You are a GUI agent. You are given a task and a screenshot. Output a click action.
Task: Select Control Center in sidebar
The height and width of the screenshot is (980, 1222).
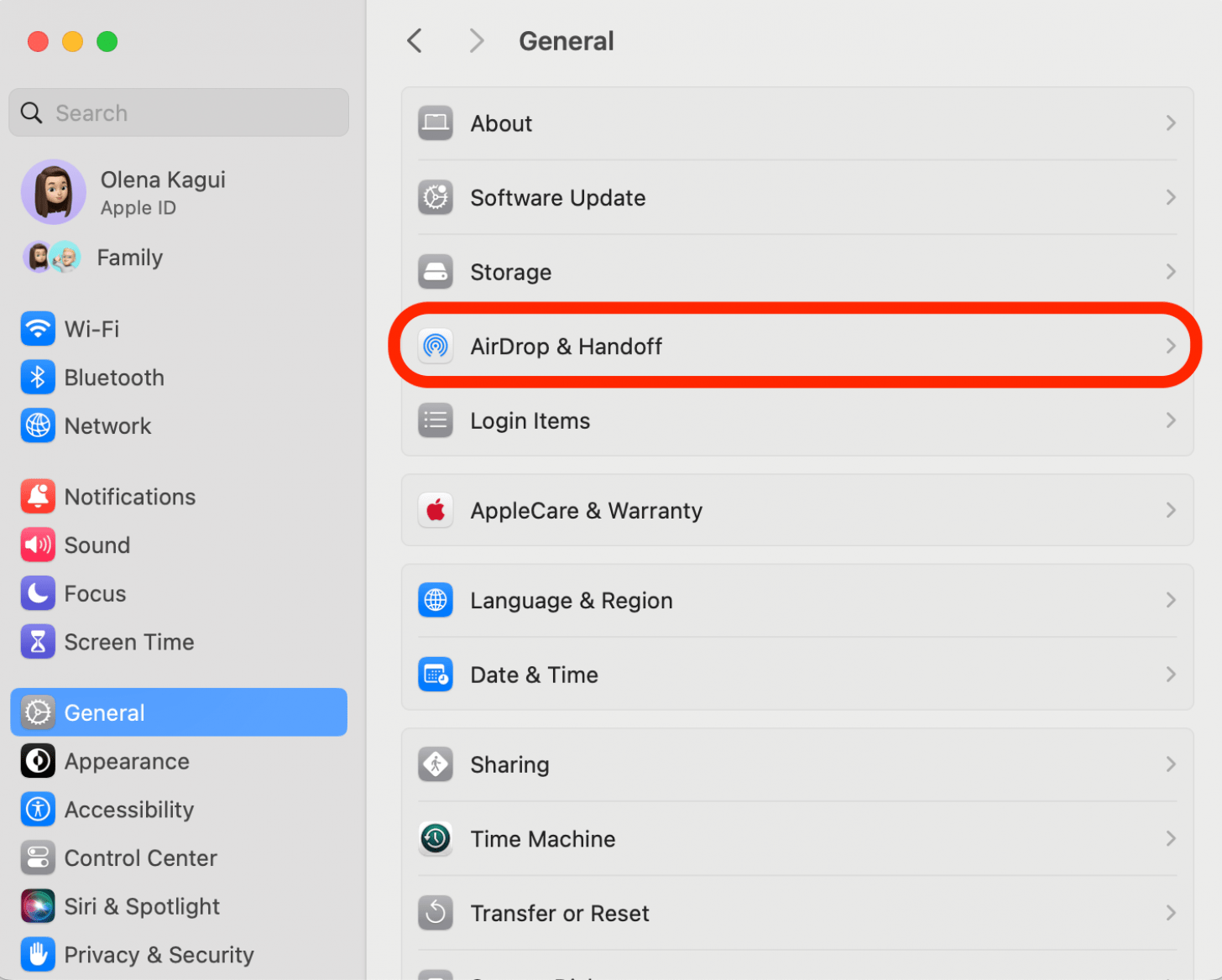pos(140,858)
